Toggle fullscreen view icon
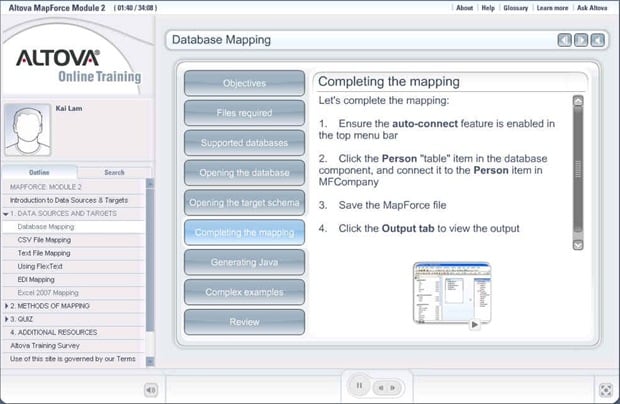This screenshot has height=404, width=620. [606, 390]
